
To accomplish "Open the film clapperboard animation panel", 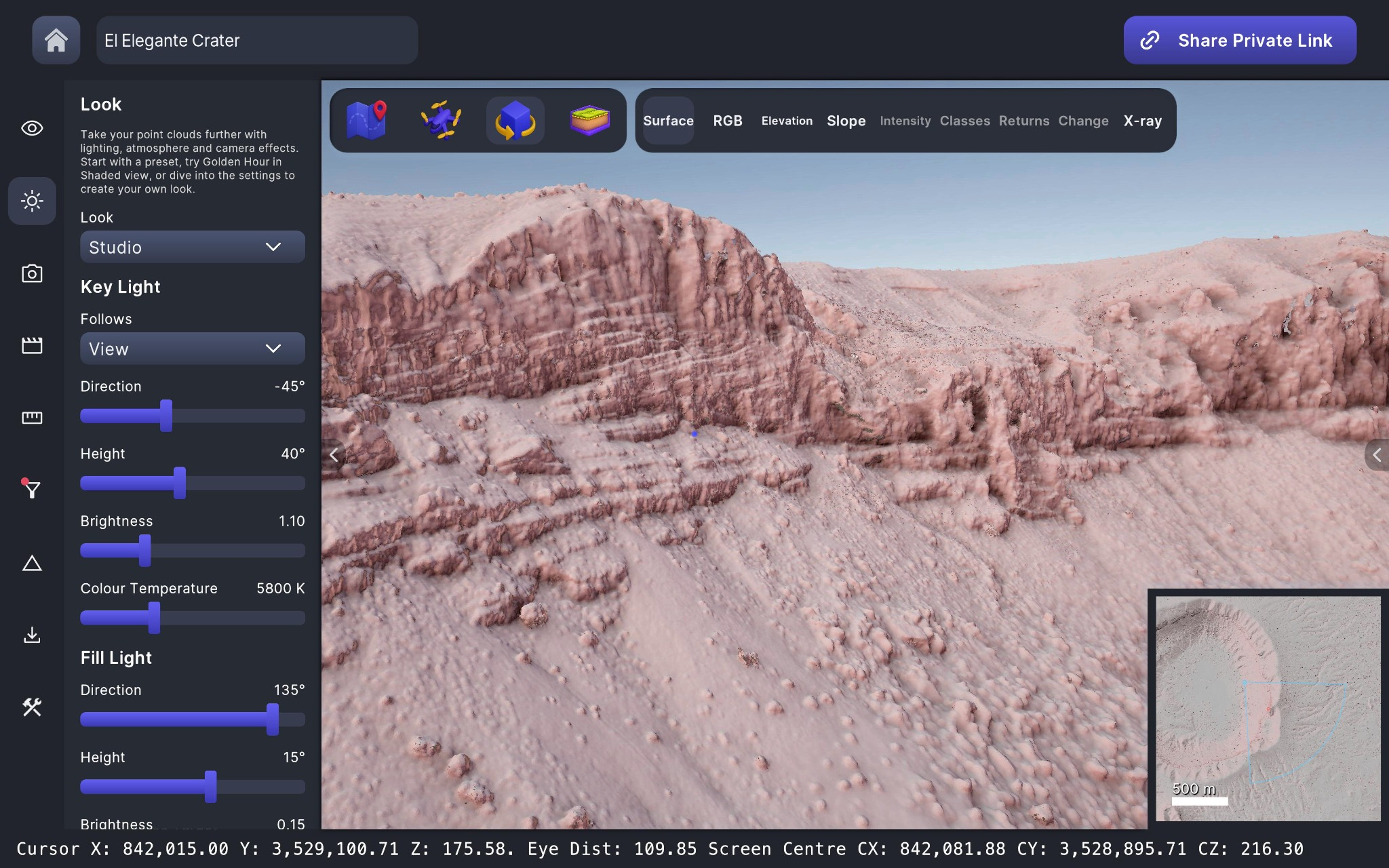I will [32, 345].
